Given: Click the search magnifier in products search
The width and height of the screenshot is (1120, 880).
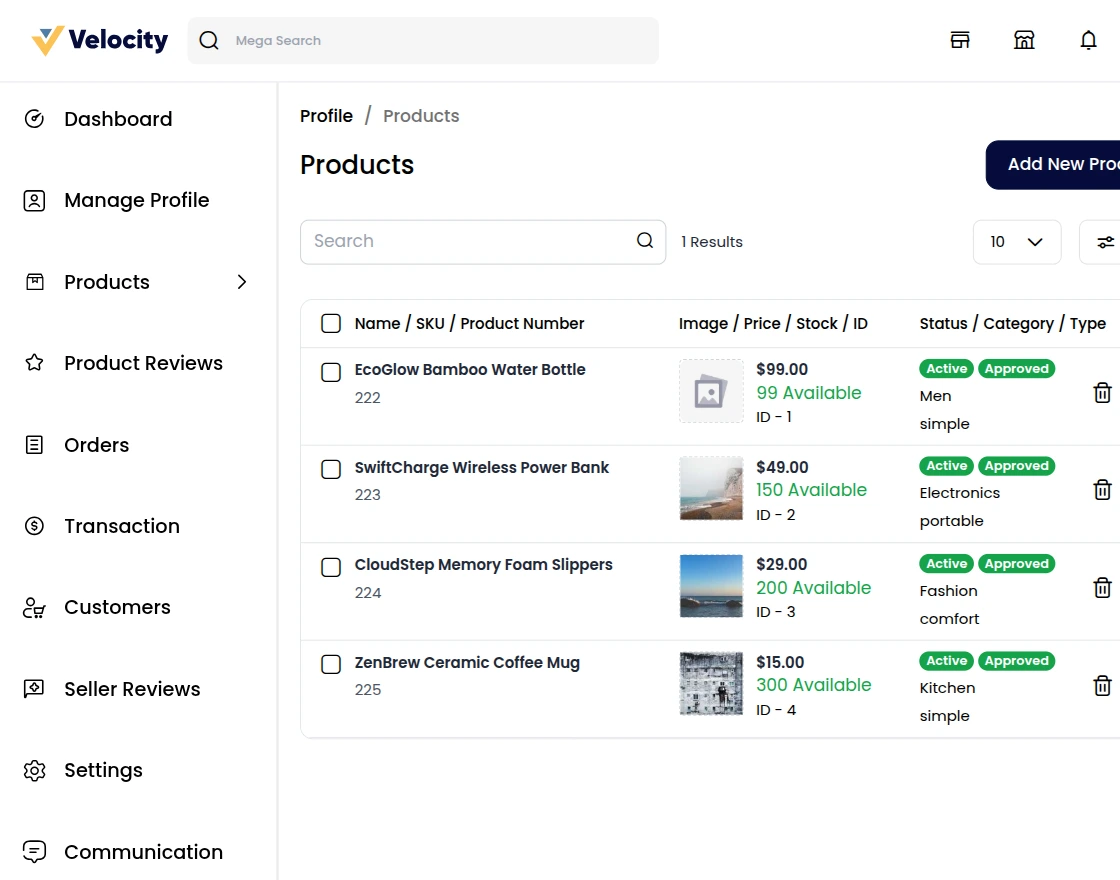Looking at the screenshot, I should point(645,241).
